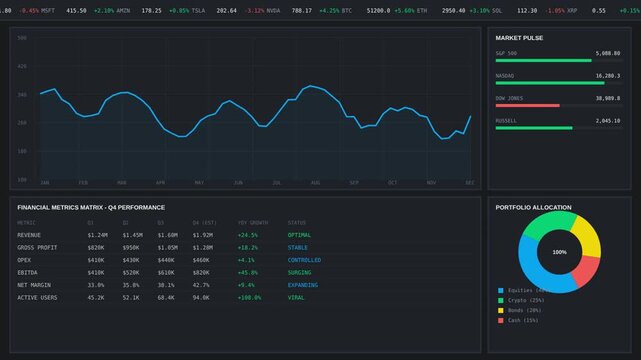Select the REVENUE row label
This screenshot has width=641, height=360.
29,235
